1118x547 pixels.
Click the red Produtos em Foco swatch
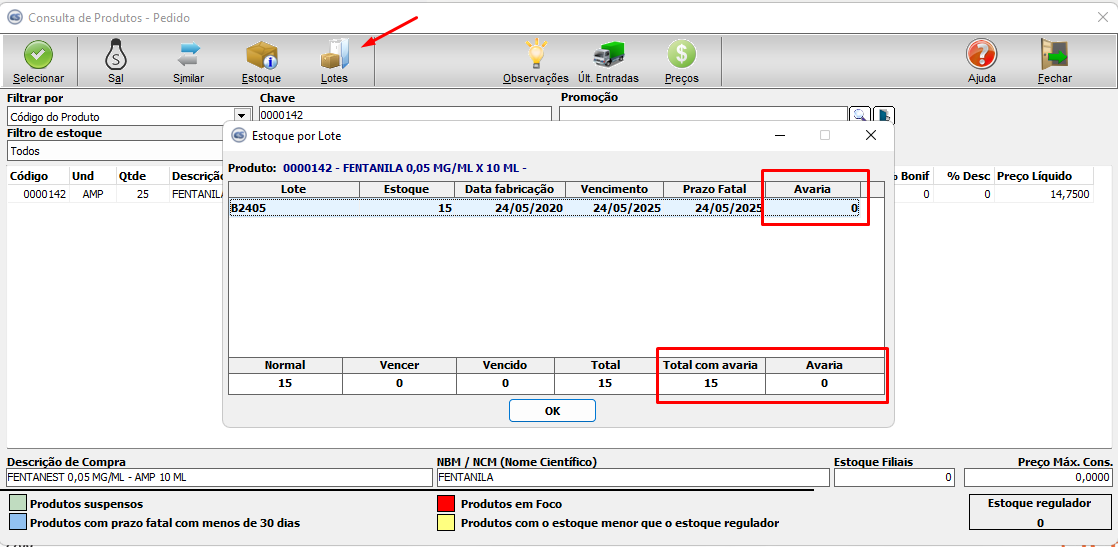pyautogui.click(x=447, y=504)
